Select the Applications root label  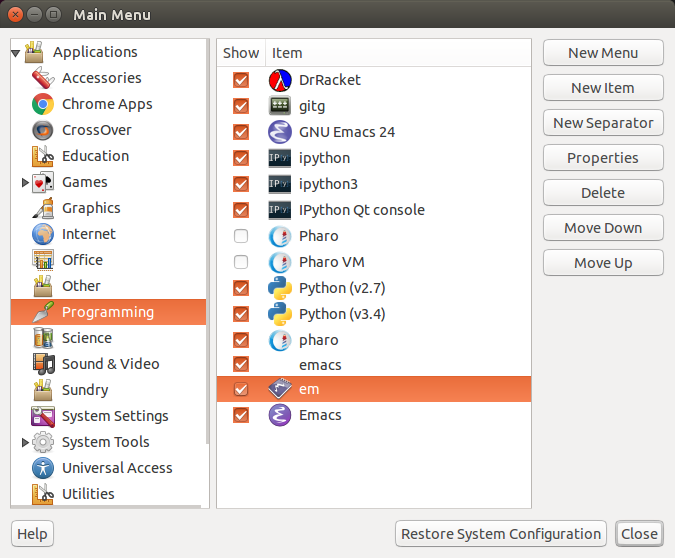(x=95, y=52)
